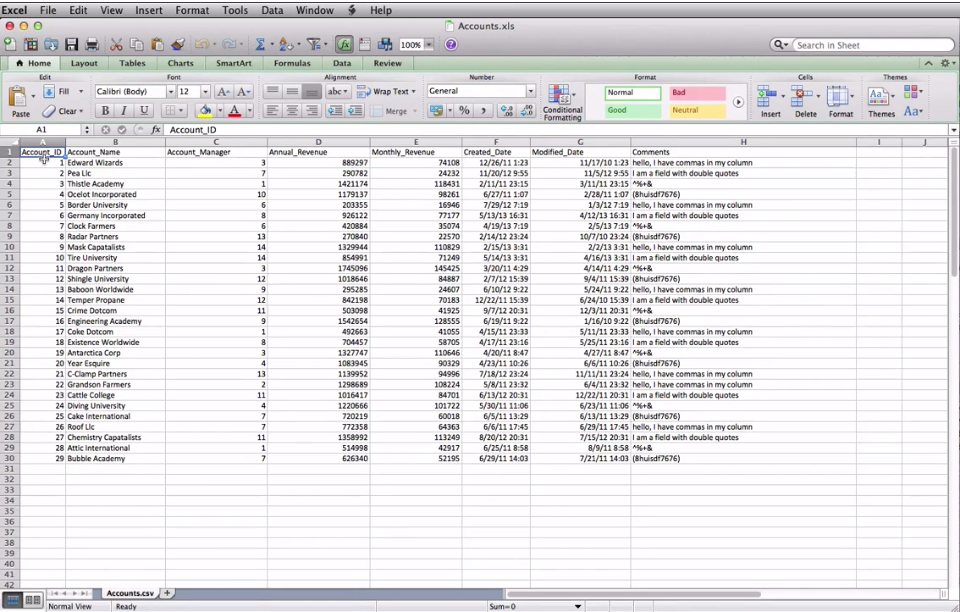
Task: Apply percent style button
Action: pos(464,110)
